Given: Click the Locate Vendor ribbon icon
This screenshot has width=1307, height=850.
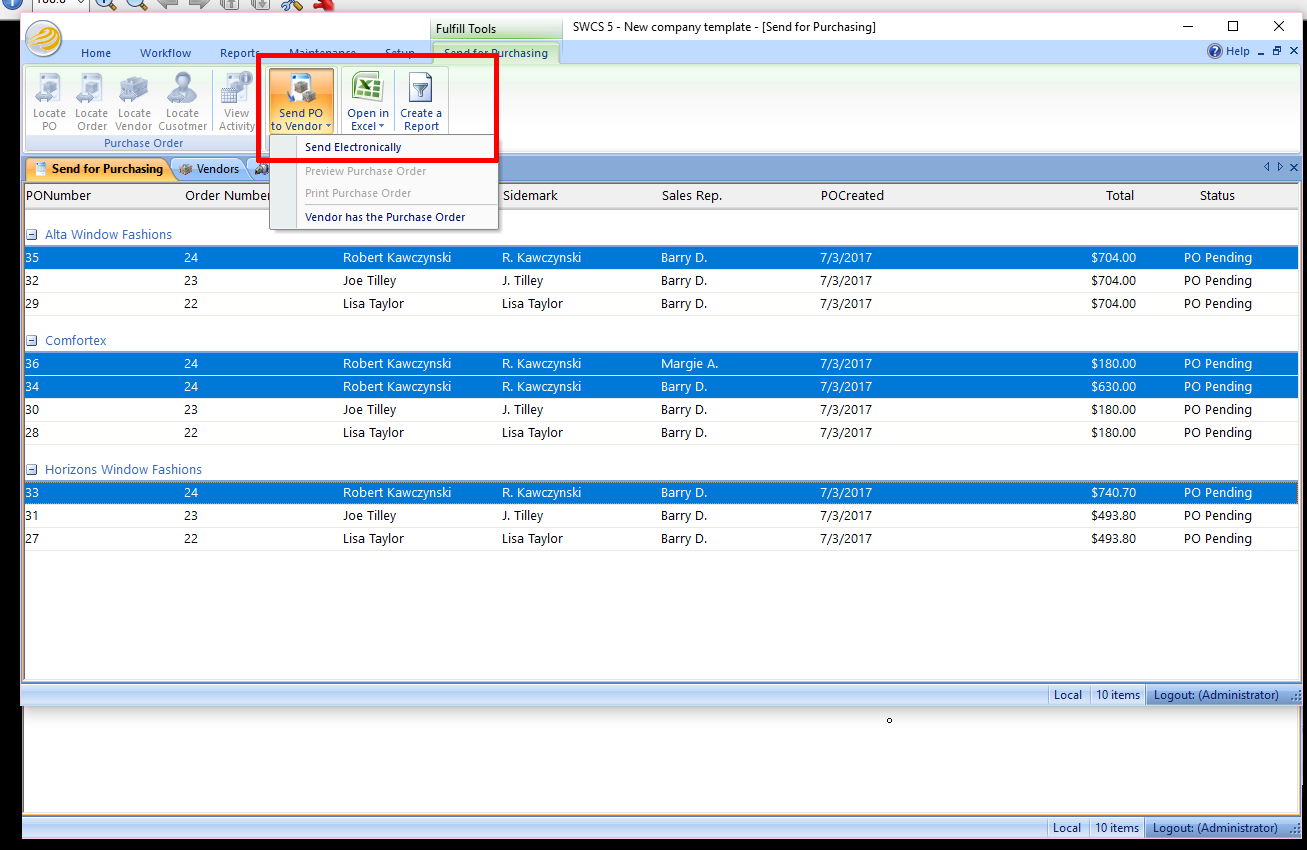Looking at the screenshot, I should (134, 102).
